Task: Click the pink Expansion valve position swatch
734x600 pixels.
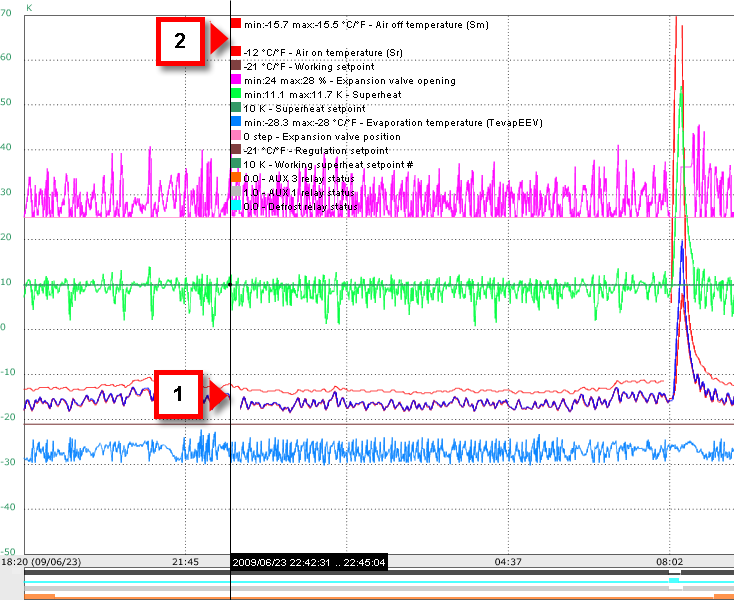Action: pos(236,136)
